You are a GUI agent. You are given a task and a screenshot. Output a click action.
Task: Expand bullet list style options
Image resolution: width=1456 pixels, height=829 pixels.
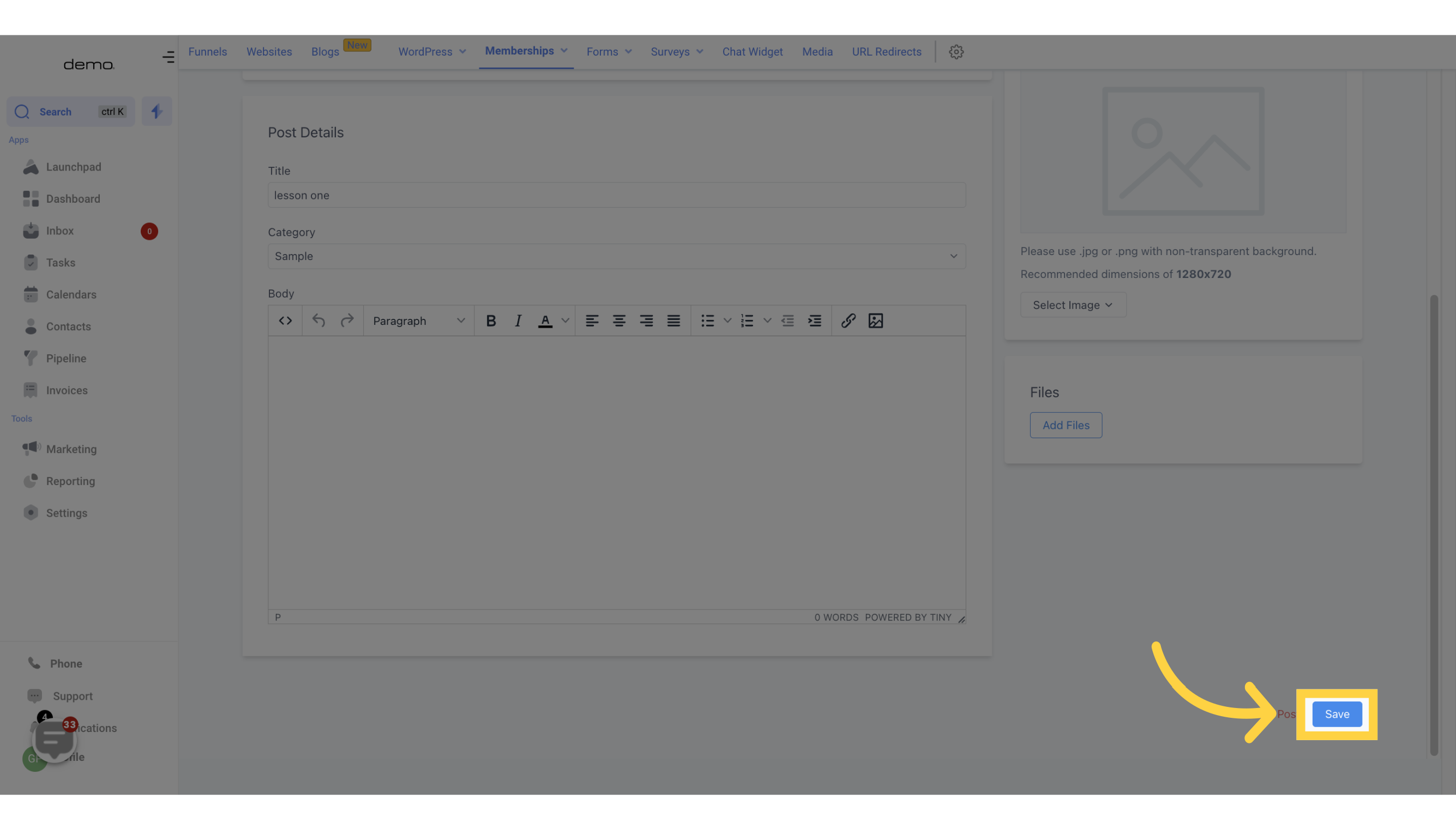pos(727,320)
